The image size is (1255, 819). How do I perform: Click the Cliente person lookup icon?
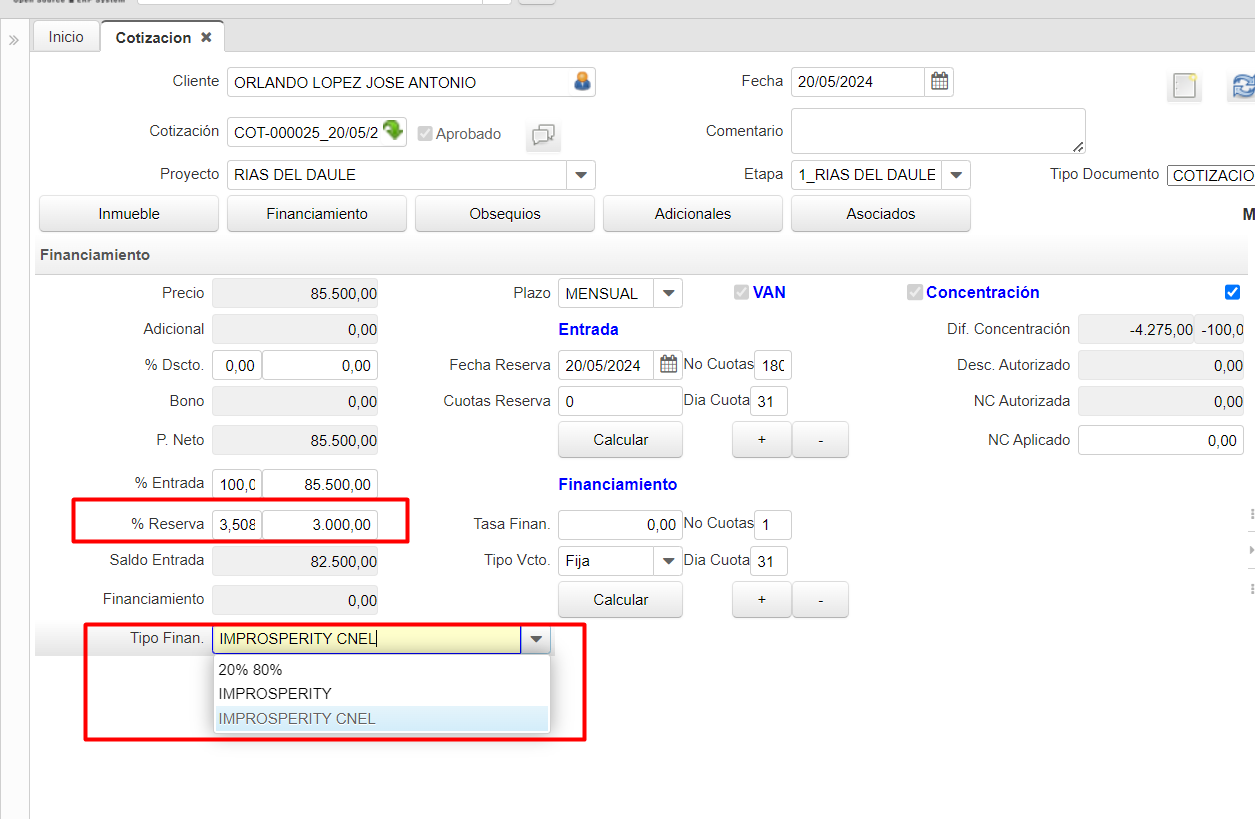582,82
